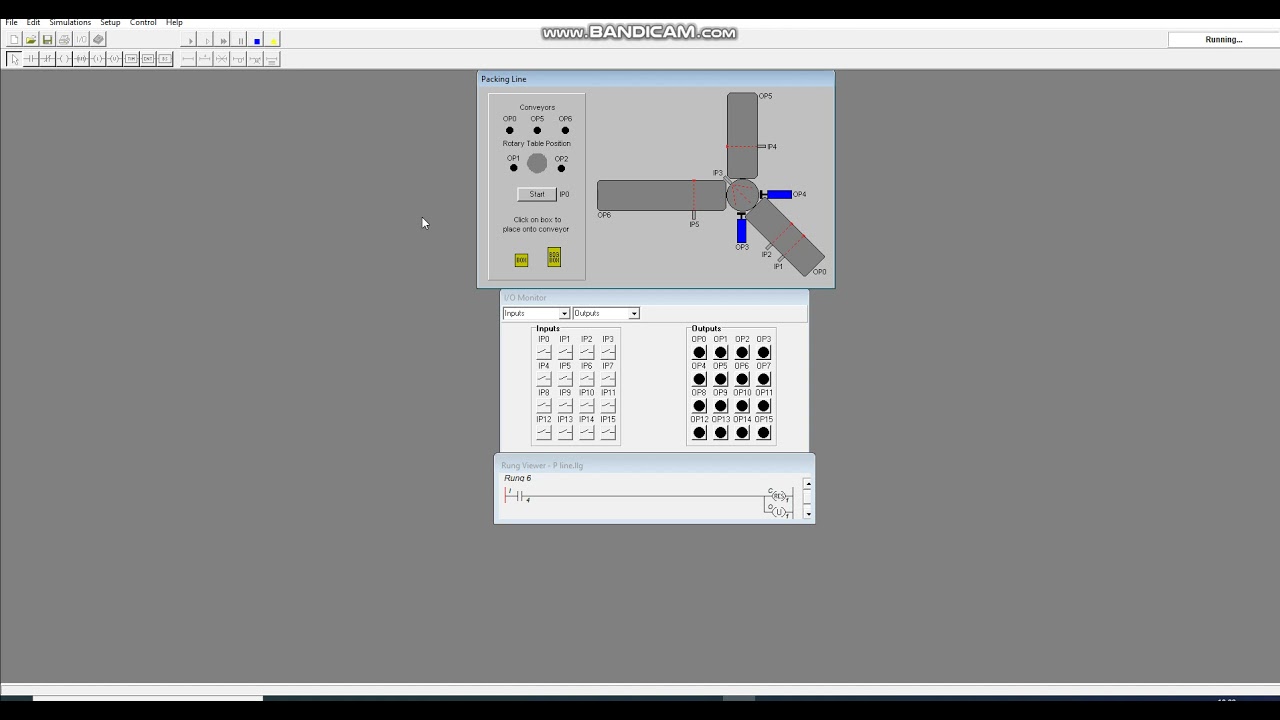This screenshot has height=720, width=1280.
Task: Click output indicator OP7 in I/O Monitor
Action: (764, 379)
